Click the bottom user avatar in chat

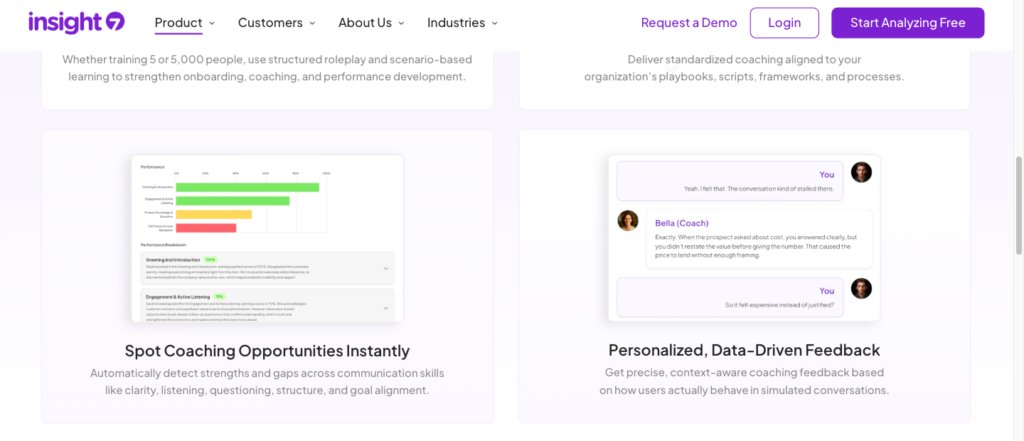pyautogui.click(x=861, y=289)
